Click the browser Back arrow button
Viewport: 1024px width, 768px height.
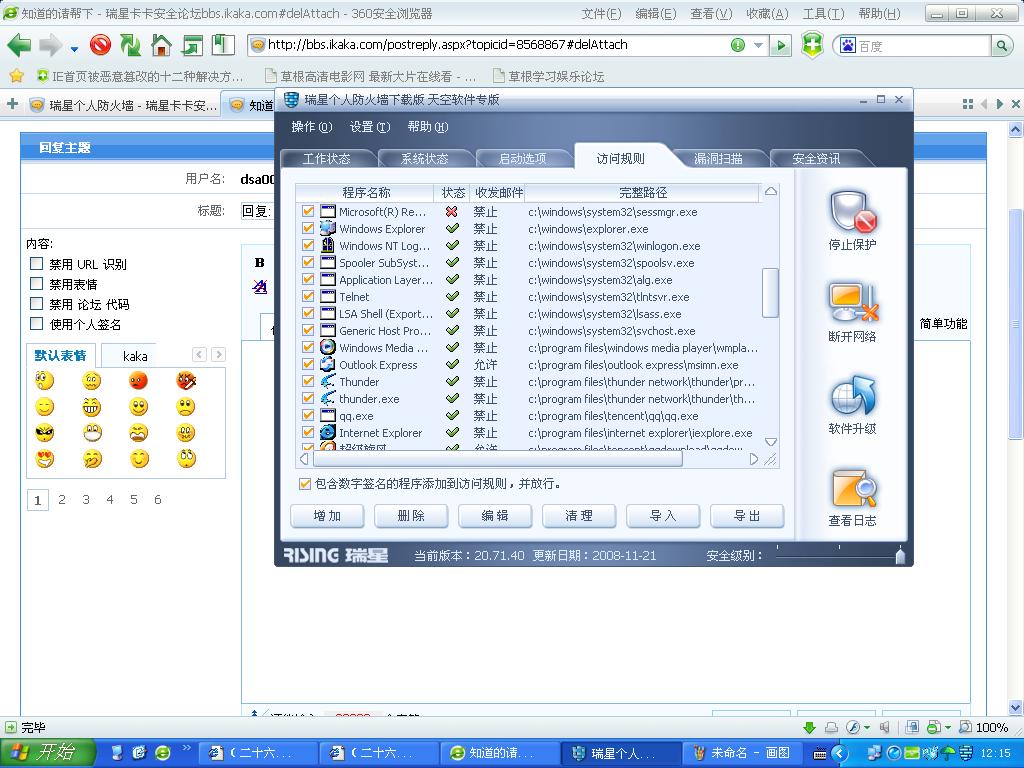click(19, 45)
